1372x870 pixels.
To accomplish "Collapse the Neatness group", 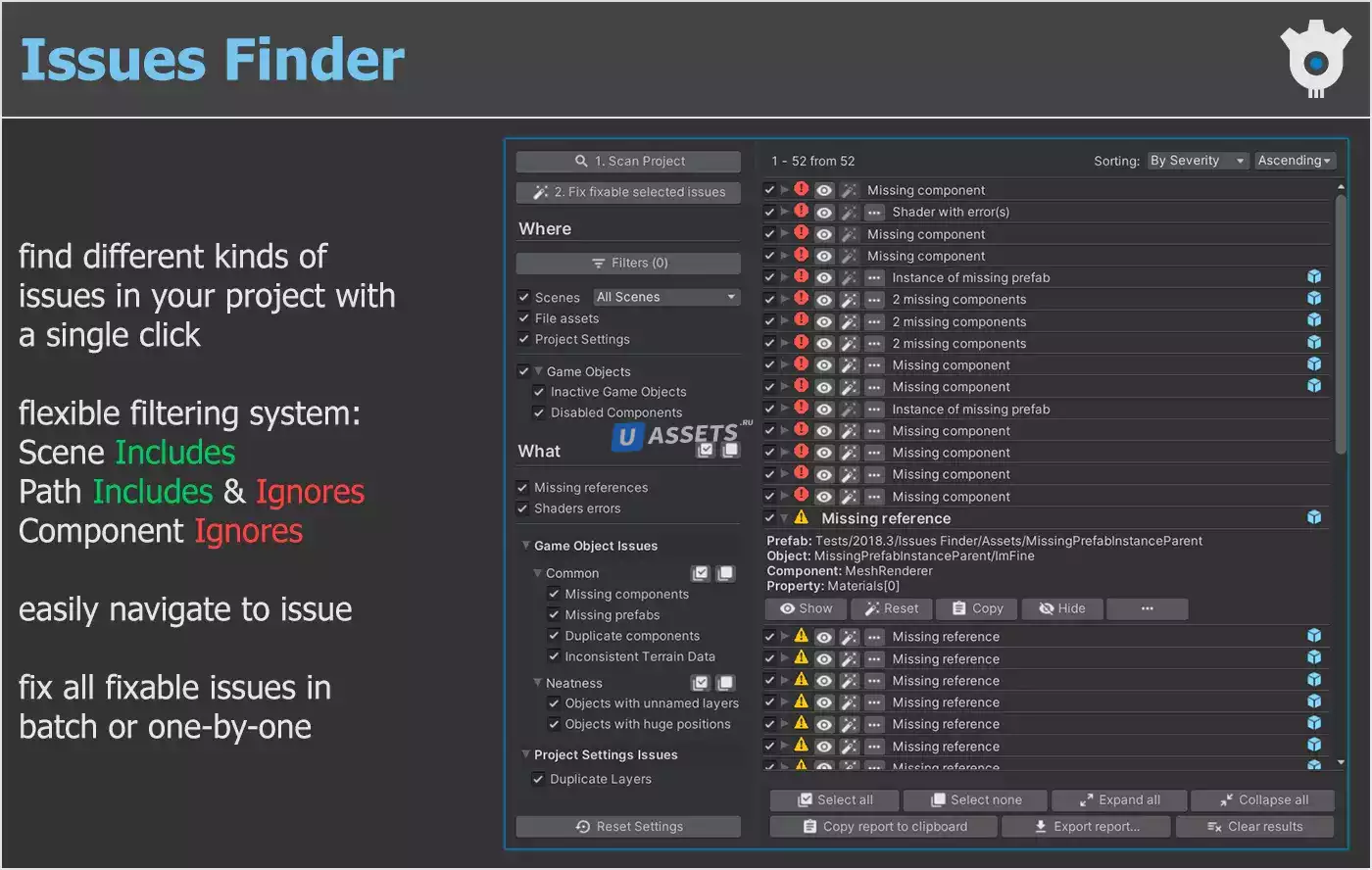I will pos(537,683).
